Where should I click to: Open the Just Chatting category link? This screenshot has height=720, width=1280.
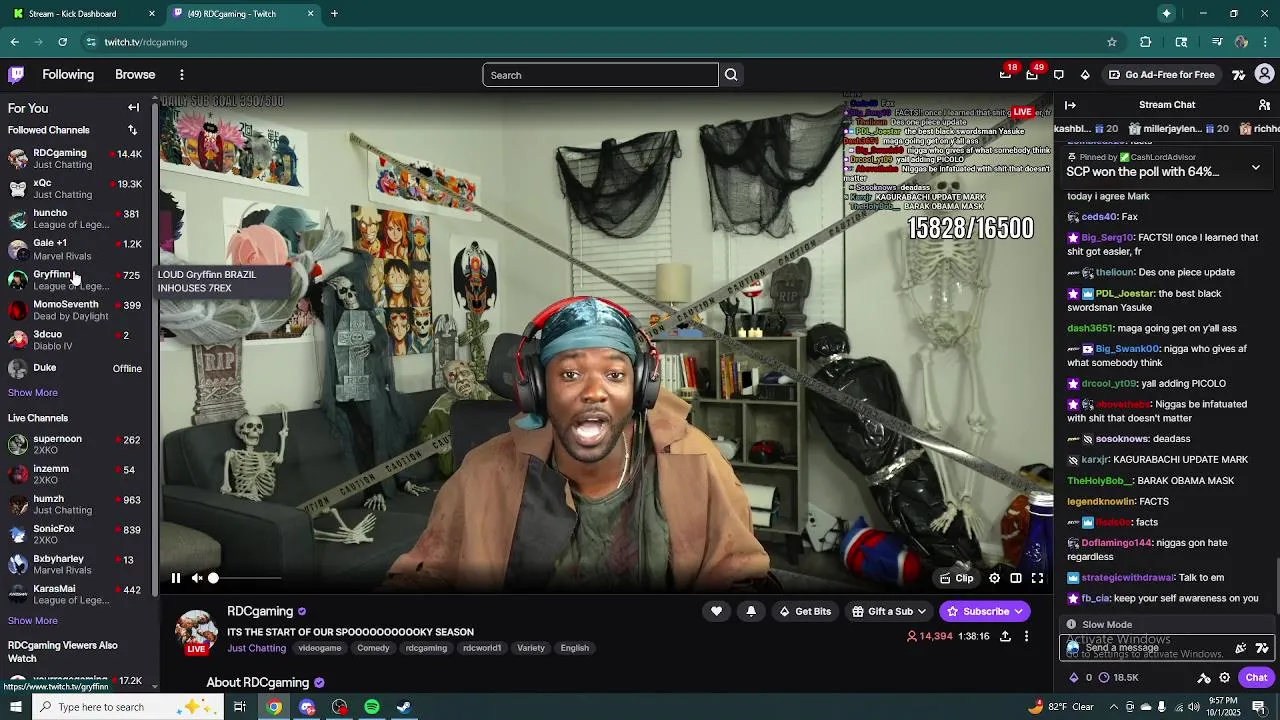click(x=256, y=648)
